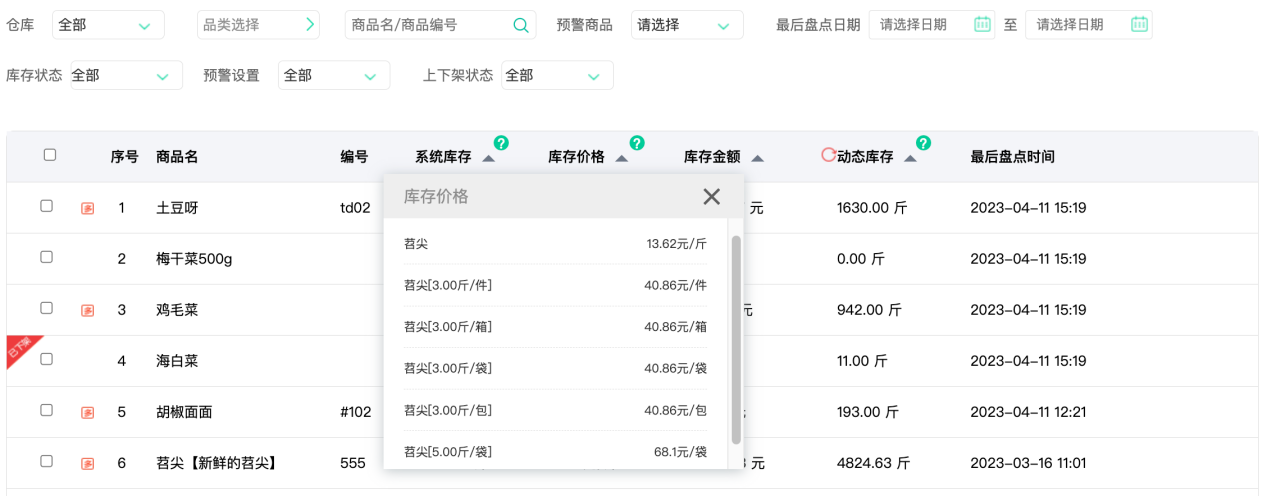Viewport: 1267px width, 496px height.
Task: Click help icon beside 动态库存 header
Action: 923,143
